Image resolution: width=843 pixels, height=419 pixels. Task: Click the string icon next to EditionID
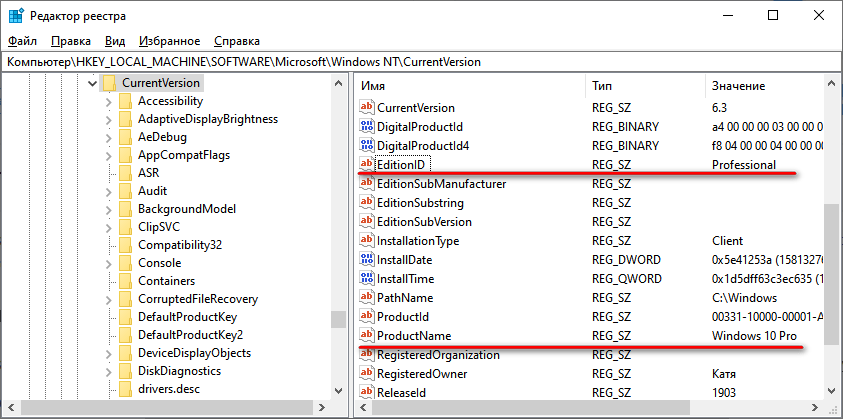[x=367, y=164]
